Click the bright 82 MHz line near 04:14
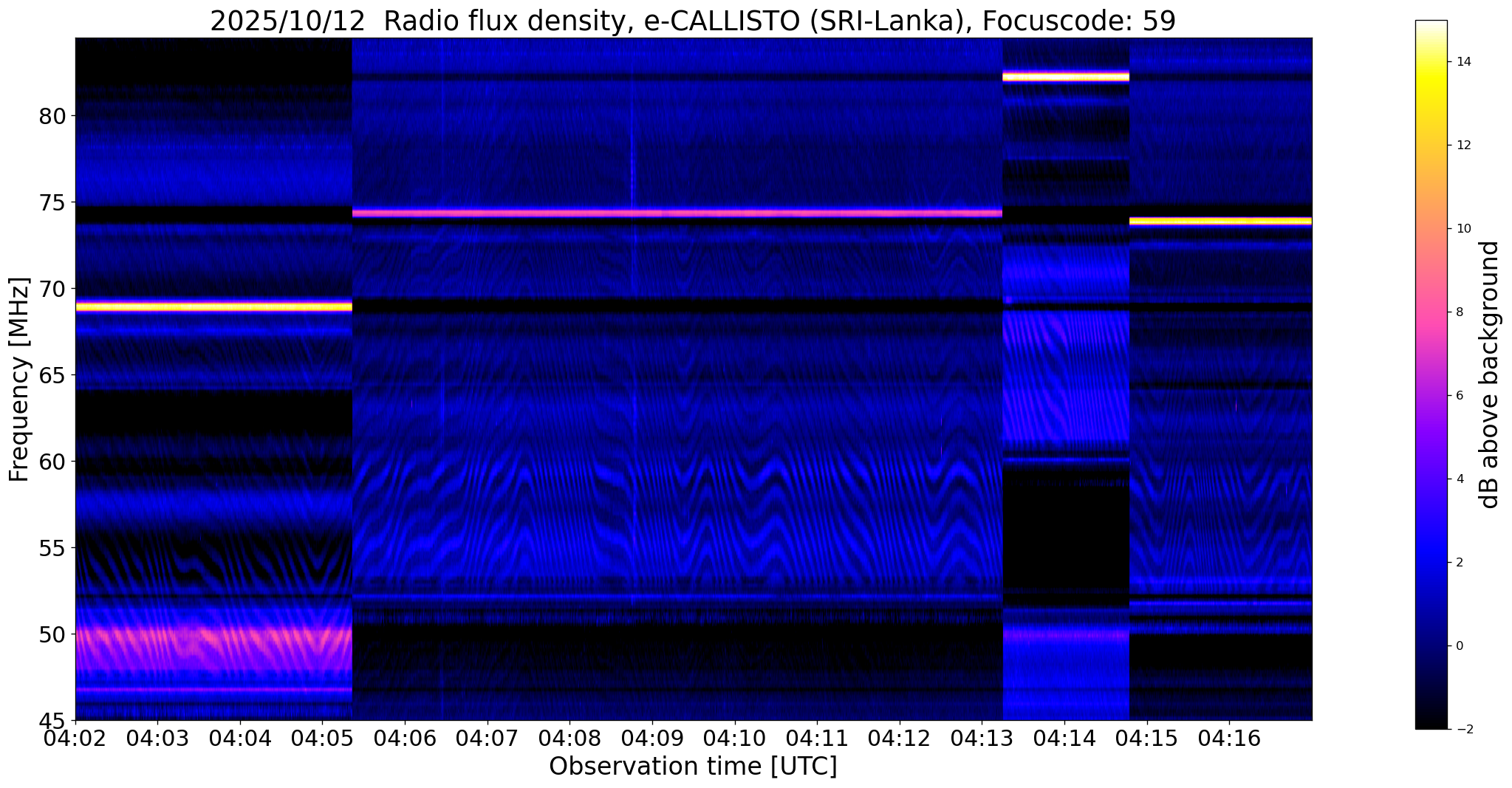 click(1066, 75)
